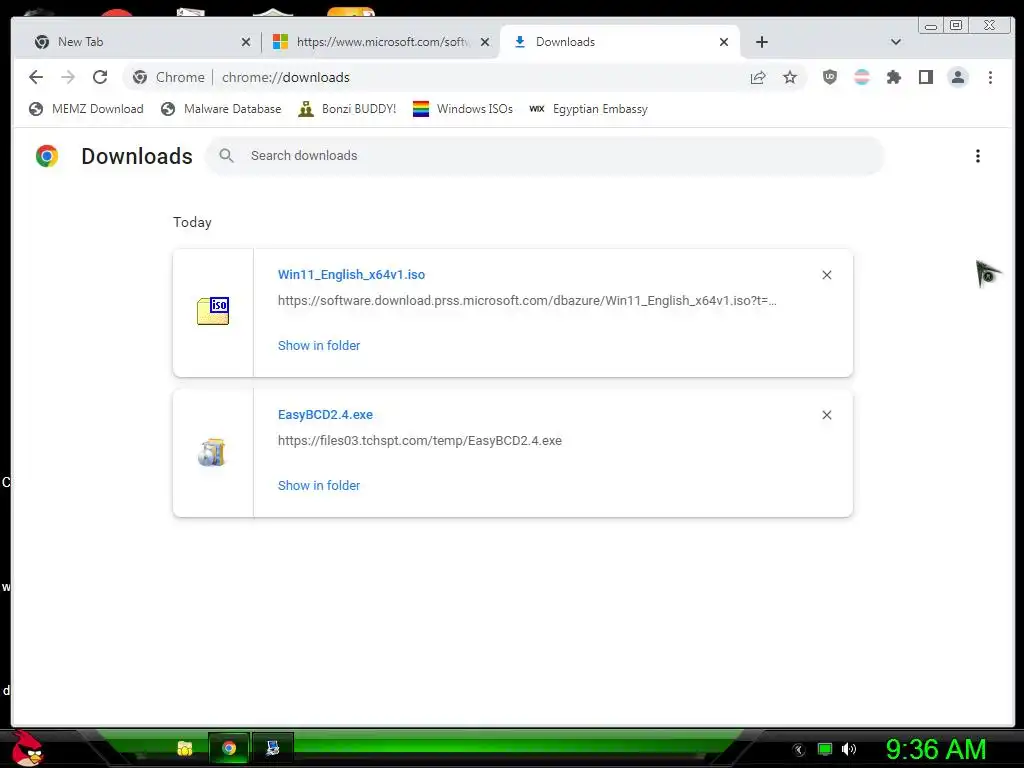The height and width of the screenshot is (768, 1024).
Task: Click the EasyBCD installer icon thumbnail
Action: [x=212, y=453]
